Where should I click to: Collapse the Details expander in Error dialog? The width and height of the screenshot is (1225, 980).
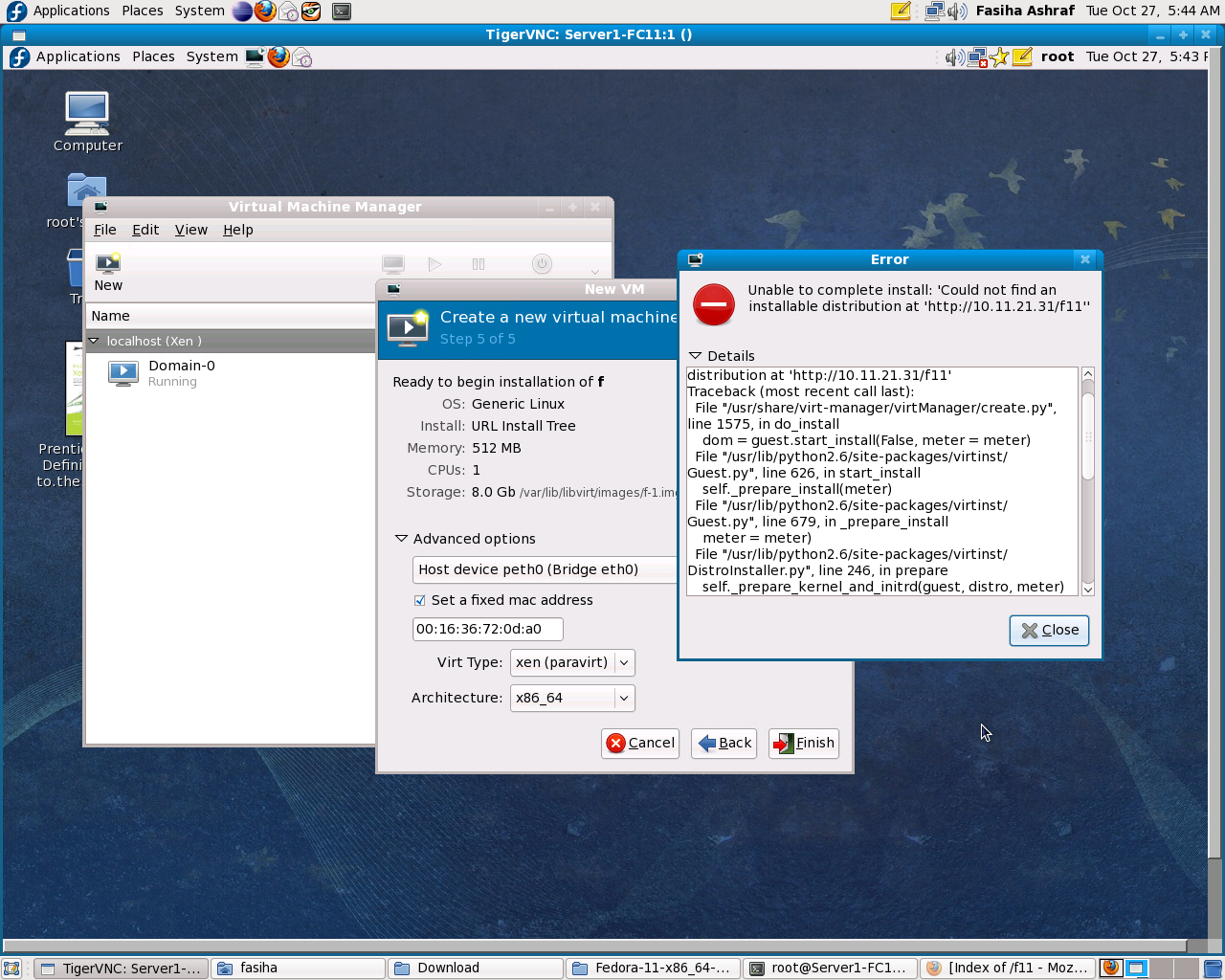tap(696, 356)
